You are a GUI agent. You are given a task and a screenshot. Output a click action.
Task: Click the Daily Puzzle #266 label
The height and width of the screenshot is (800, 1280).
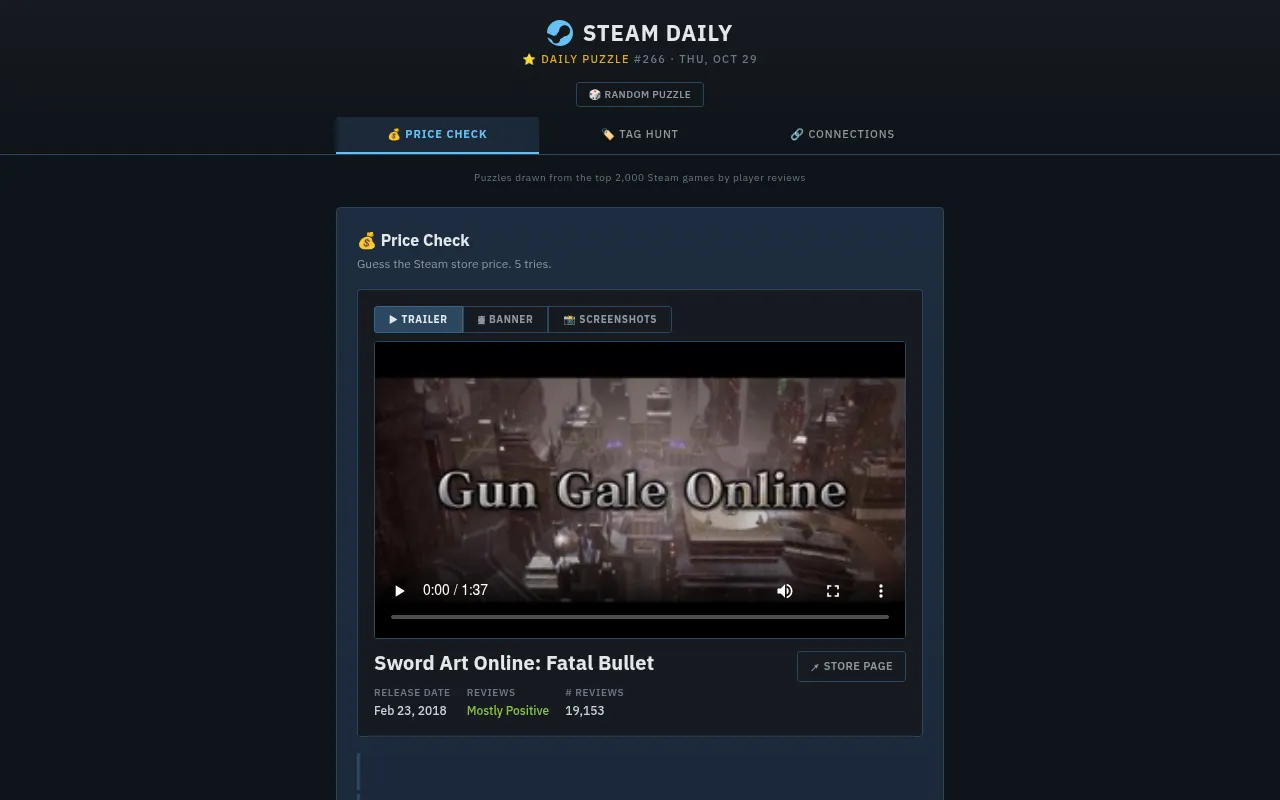[x=640, y=59]
